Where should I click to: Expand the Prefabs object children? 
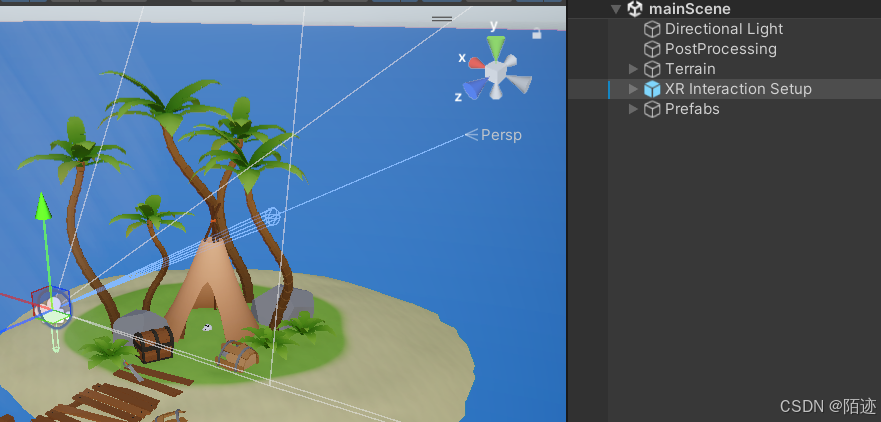[633, 109]
